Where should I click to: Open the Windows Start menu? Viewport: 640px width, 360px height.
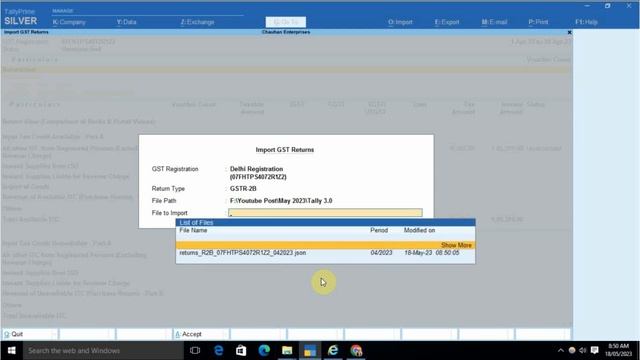click(x=11, y=351)
